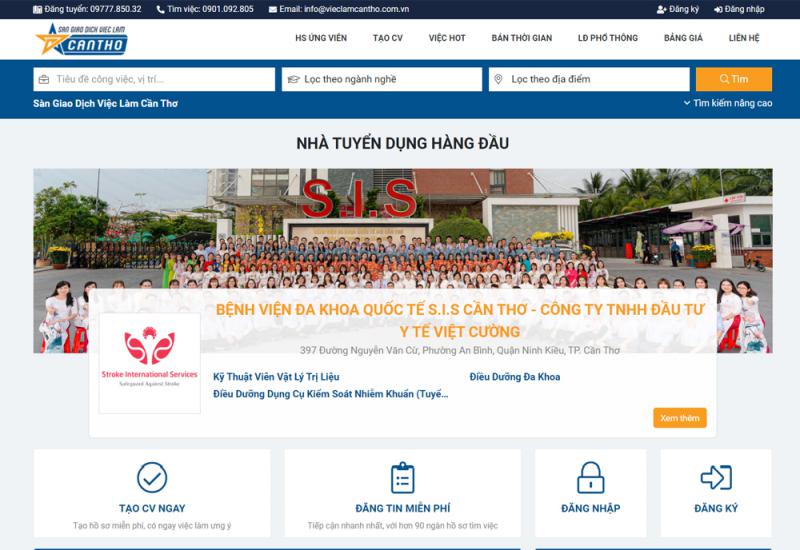Click the clipboard icon above Đăng Tin Miễn Phí
Image resolution: width=800 pixels, height=550 pixels.
click(402, 477)
